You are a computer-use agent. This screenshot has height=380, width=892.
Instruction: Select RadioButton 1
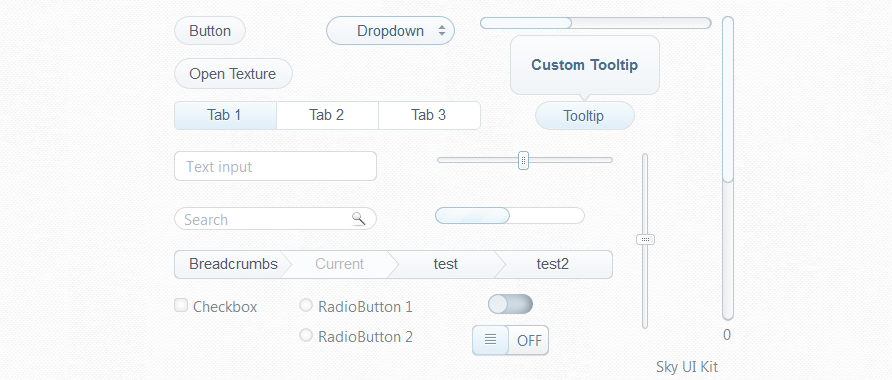click(x=306, y=305)
